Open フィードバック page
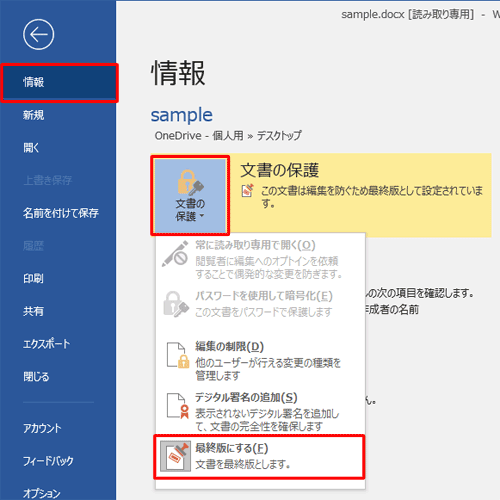This screenshot has width=500, height=500. [48, 461]
